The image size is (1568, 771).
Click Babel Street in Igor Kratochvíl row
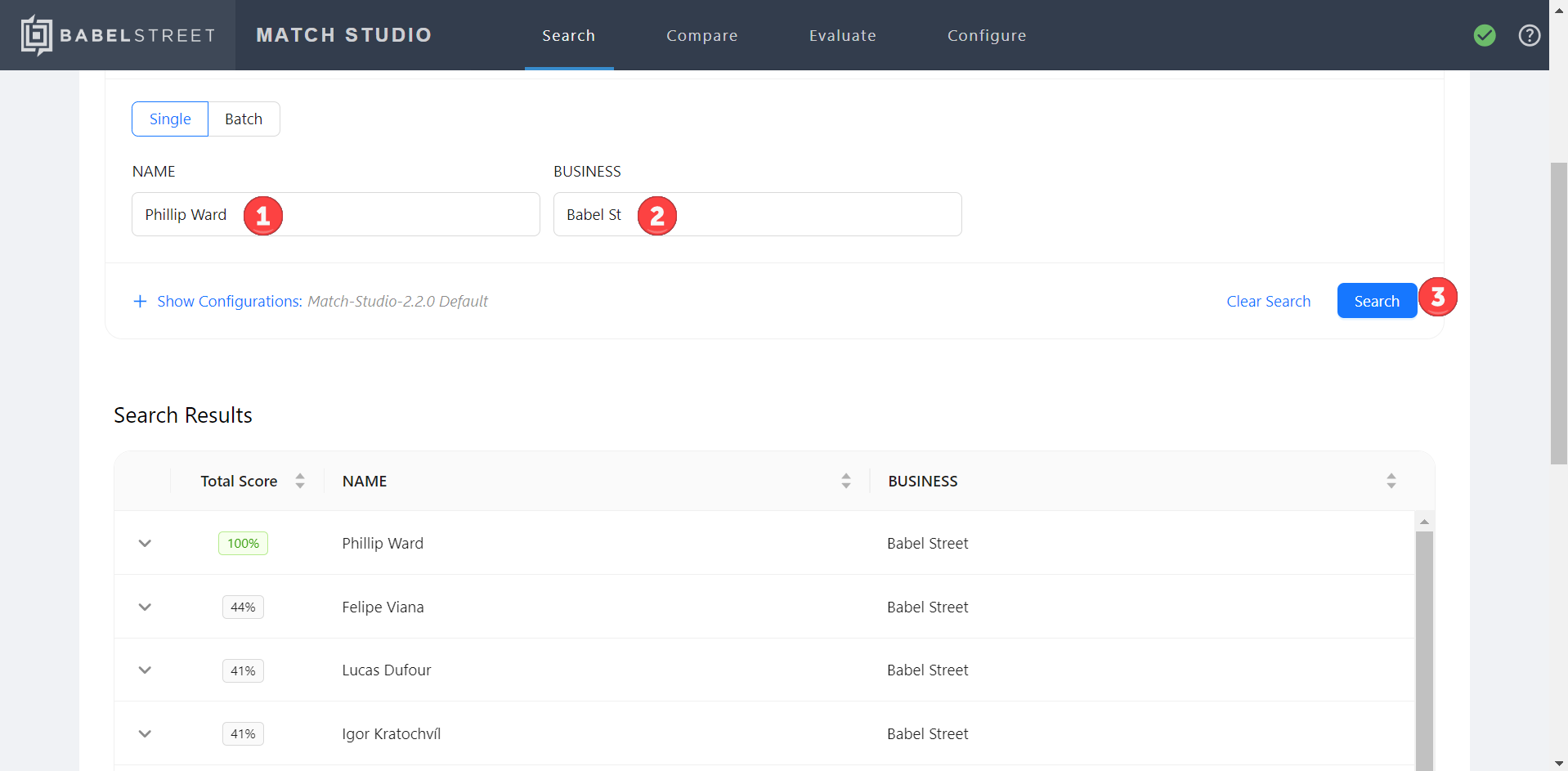(x=927, y=733)
